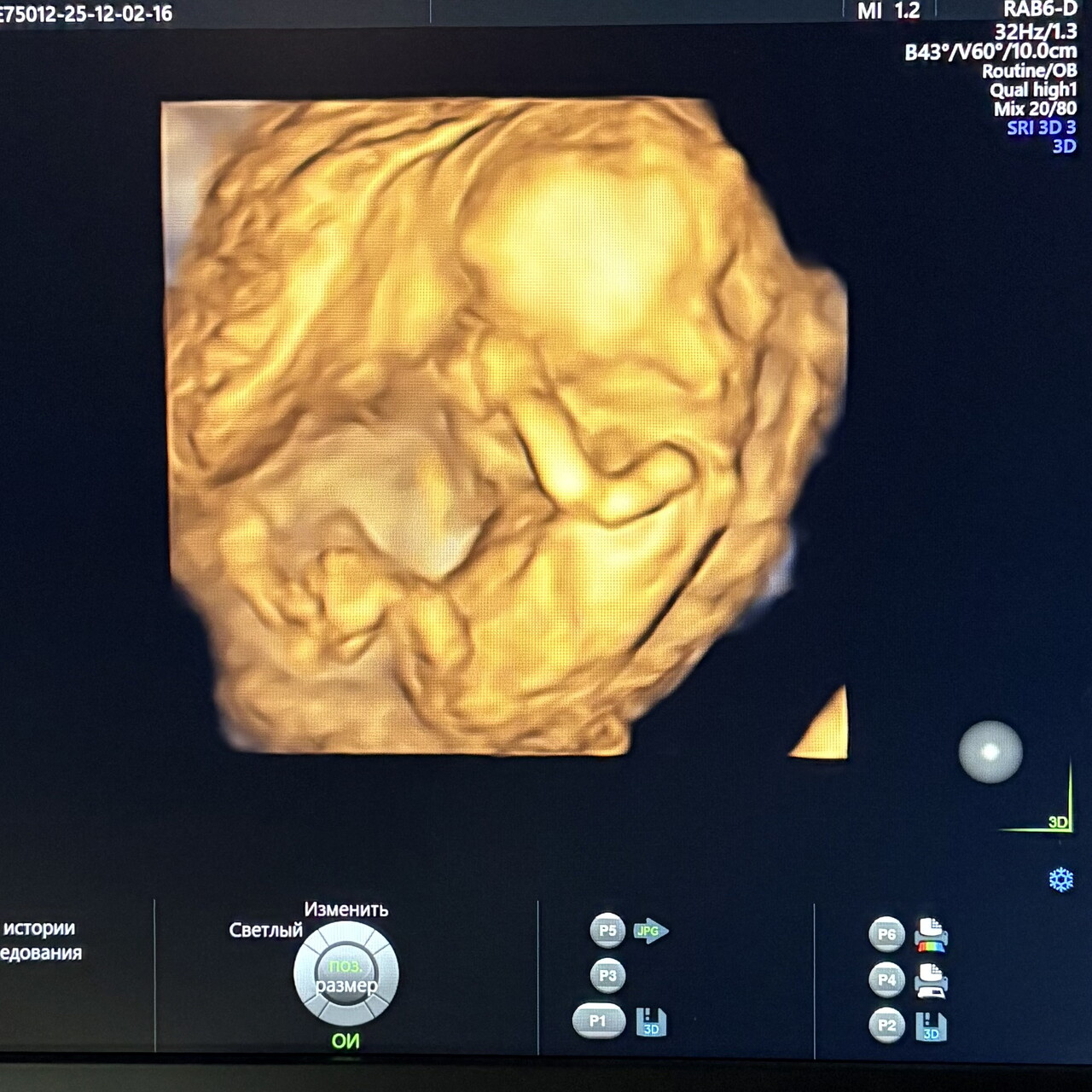Click the P3 preset button
The width and height of the screenshot is (1092, 1092).
[607, 976]
